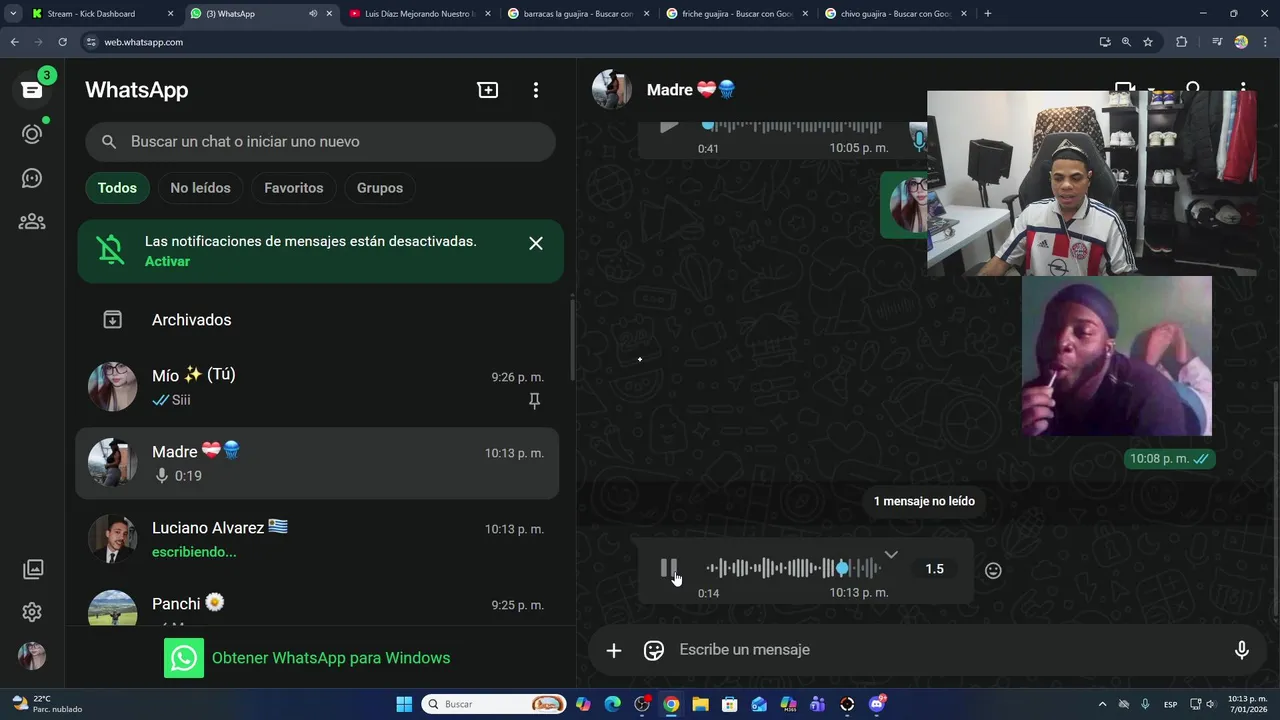Focus the chat search field
Image resolution: width=1280 pixels, height=720 pixels.
(320, 142)
